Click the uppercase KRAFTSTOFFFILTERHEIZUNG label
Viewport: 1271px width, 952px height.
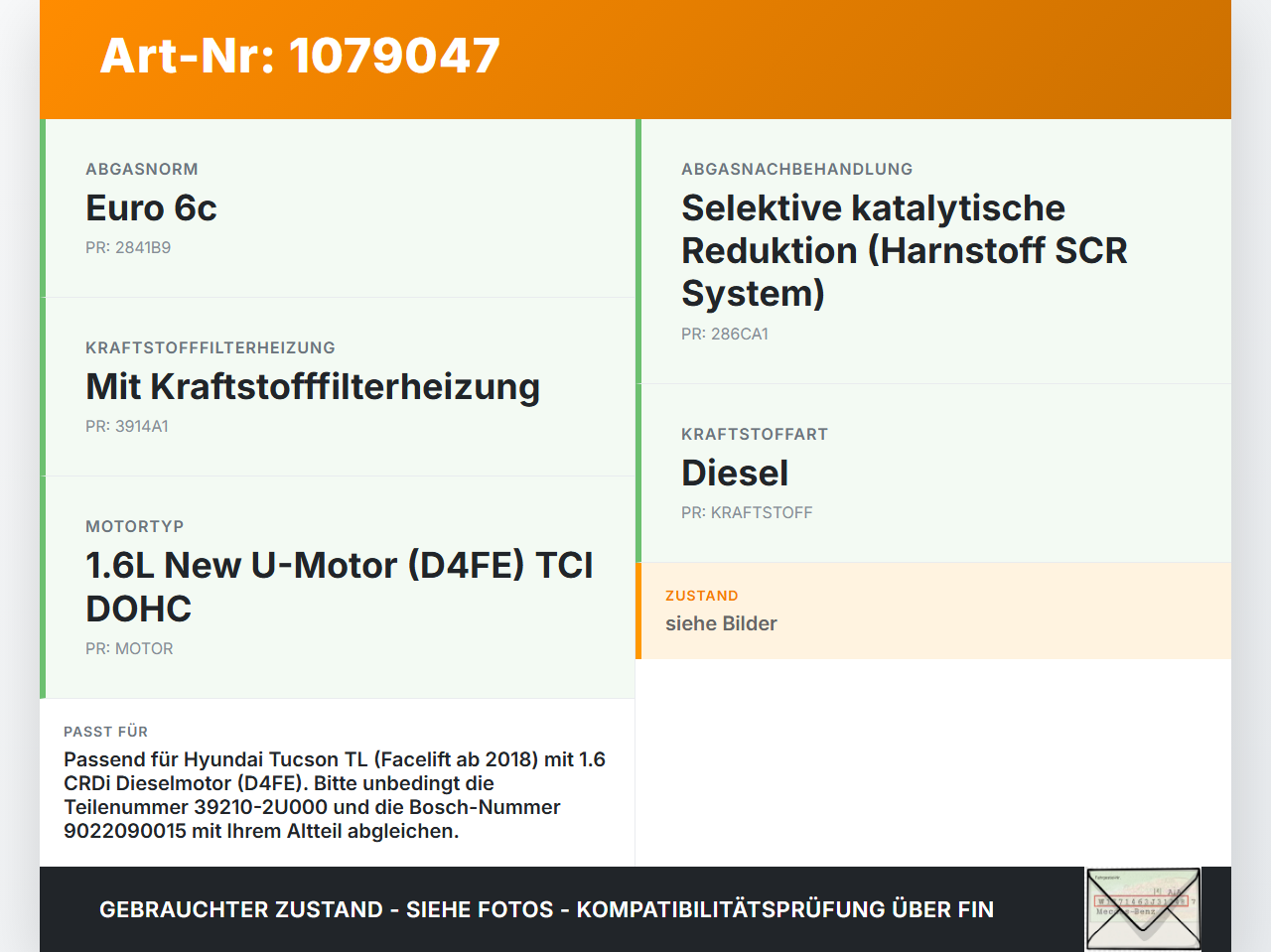click(x=211, y=347)
